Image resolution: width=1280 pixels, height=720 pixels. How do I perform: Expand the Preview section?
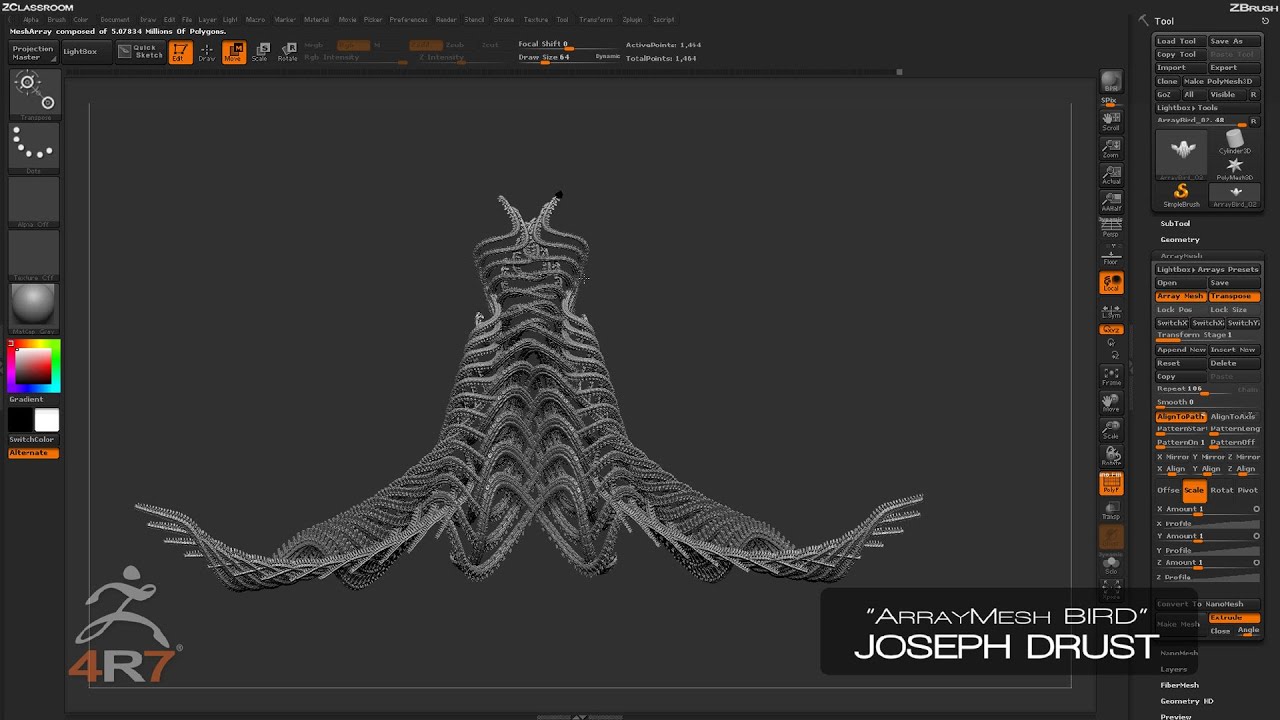[x=1176, y=716]
